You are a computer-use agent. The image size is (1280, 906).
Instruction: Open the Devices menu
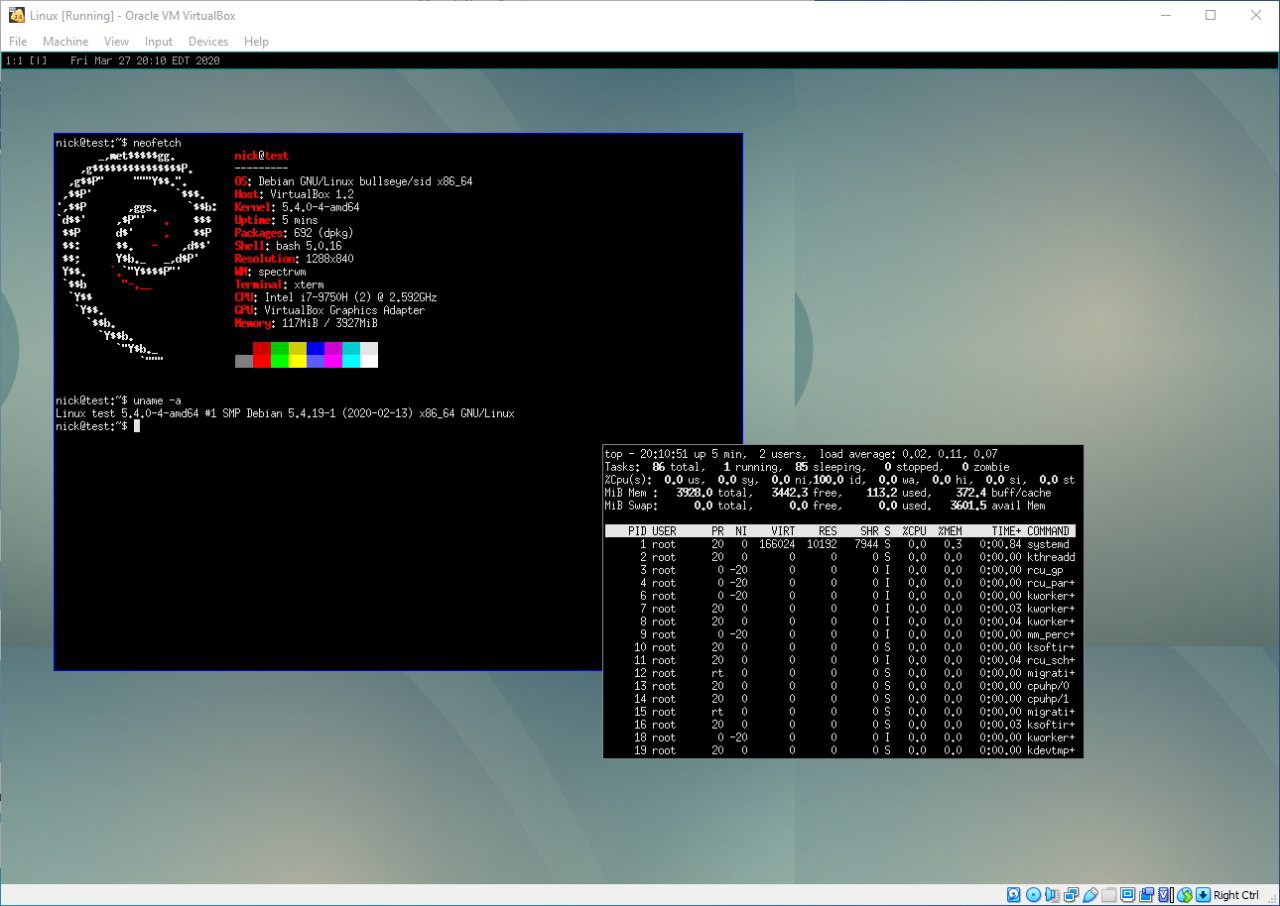[208, 41]
